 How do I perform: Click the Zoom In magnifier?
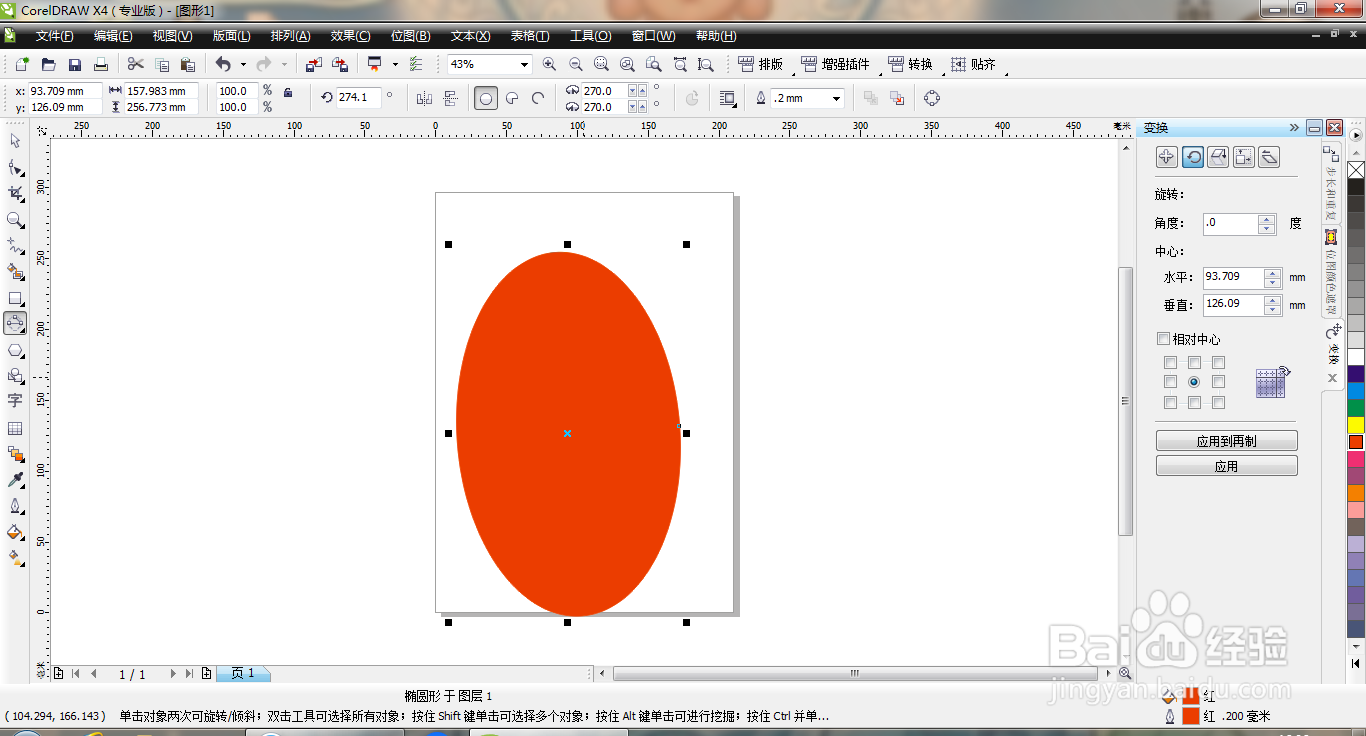click(x=549, y=64)
